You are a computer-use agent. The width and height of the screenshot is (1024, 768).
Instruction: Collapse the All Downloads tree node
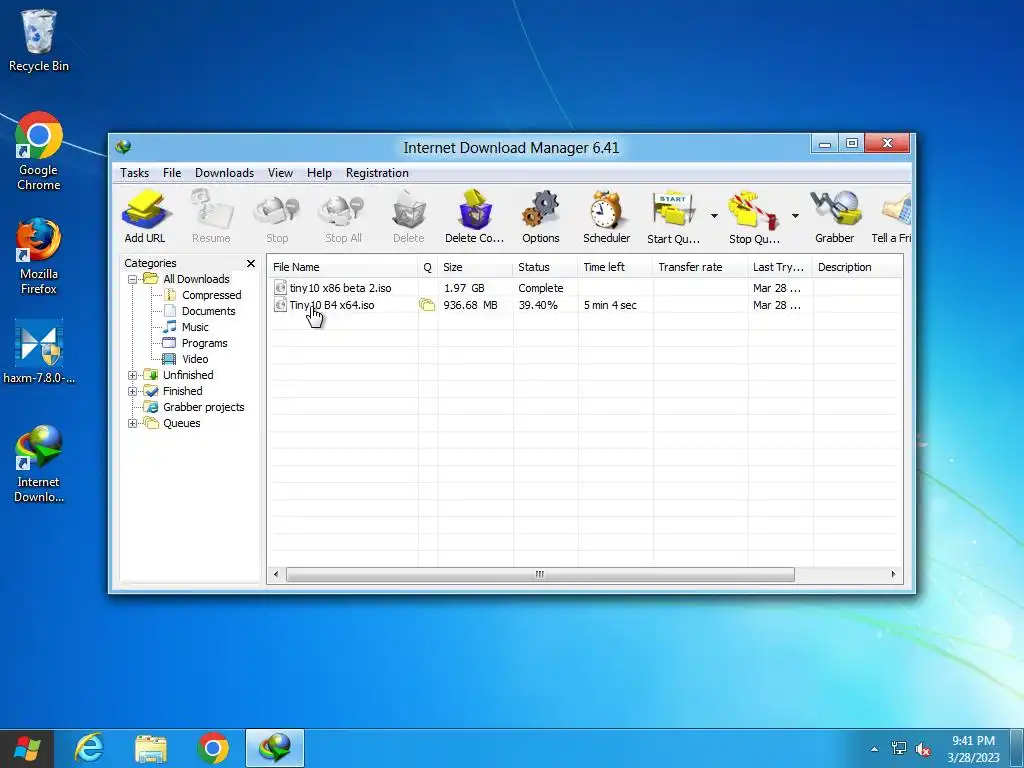tap(132, 280)
